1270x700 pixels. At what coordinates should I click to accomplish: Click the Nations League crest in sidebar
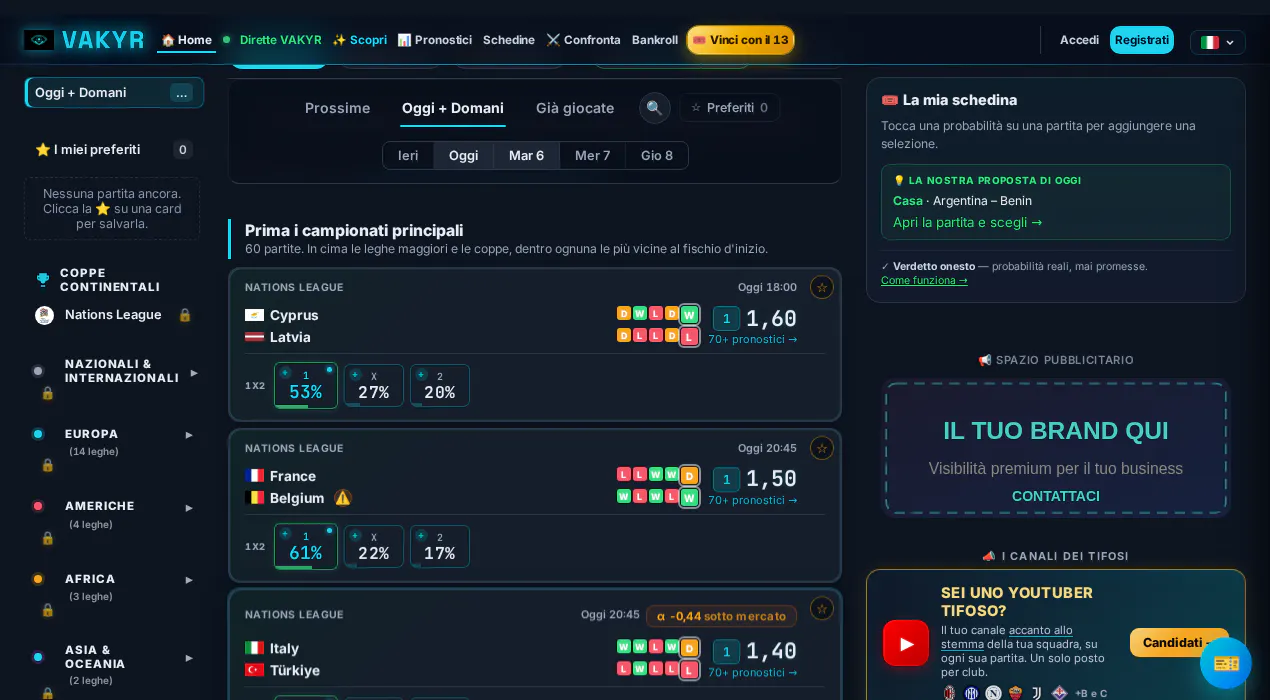coord(44,315)
